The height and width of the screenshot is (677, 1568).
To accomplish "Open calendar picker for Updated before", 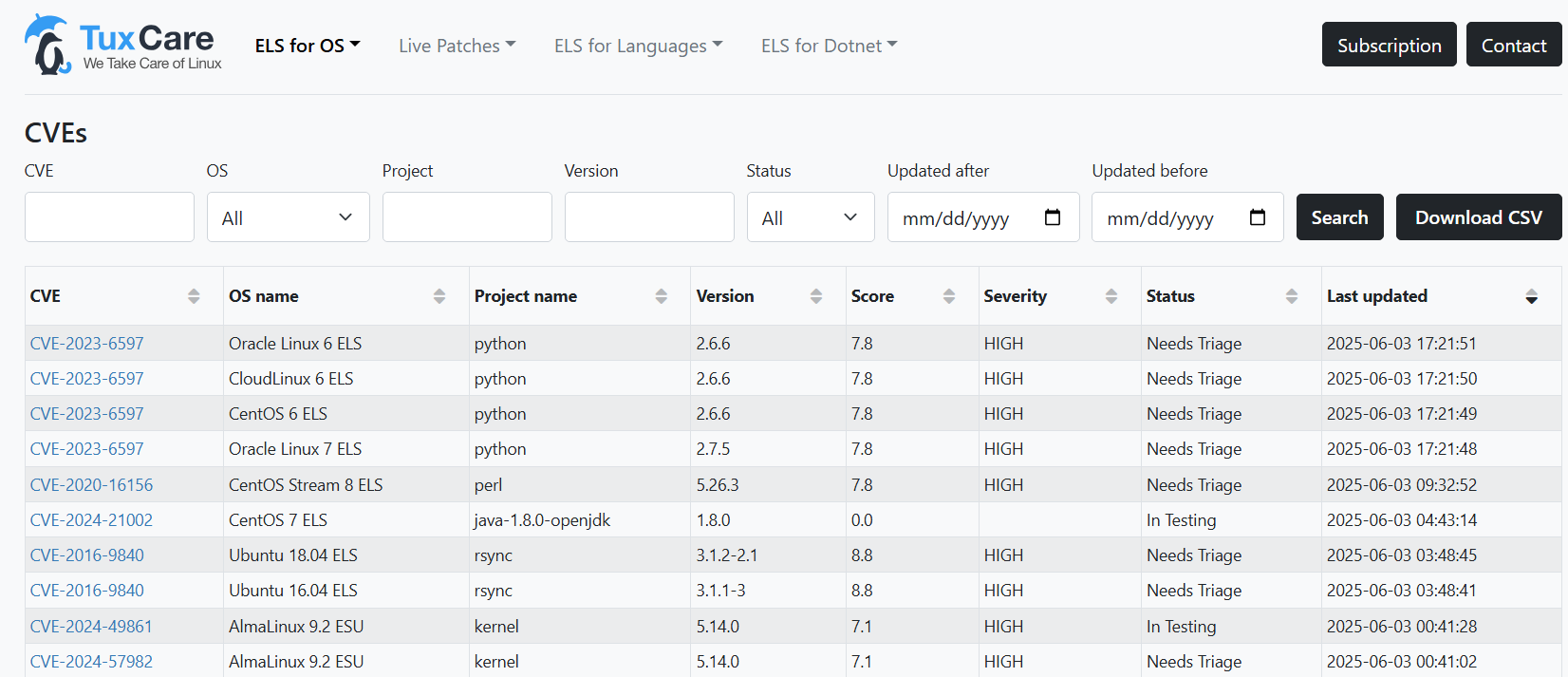I will [1257, 217].
